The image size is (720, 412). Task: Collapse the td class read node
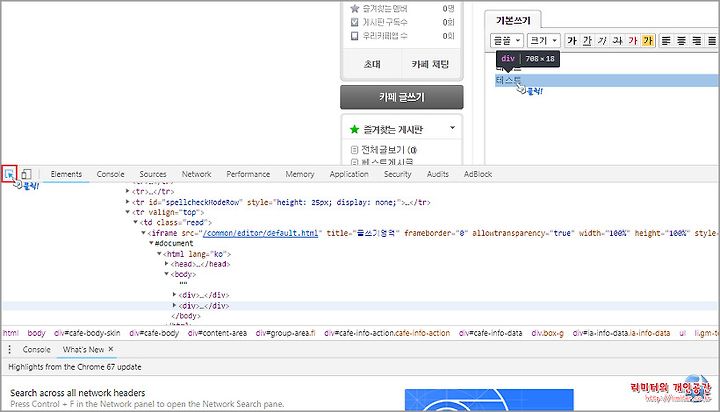coord(135,222)
